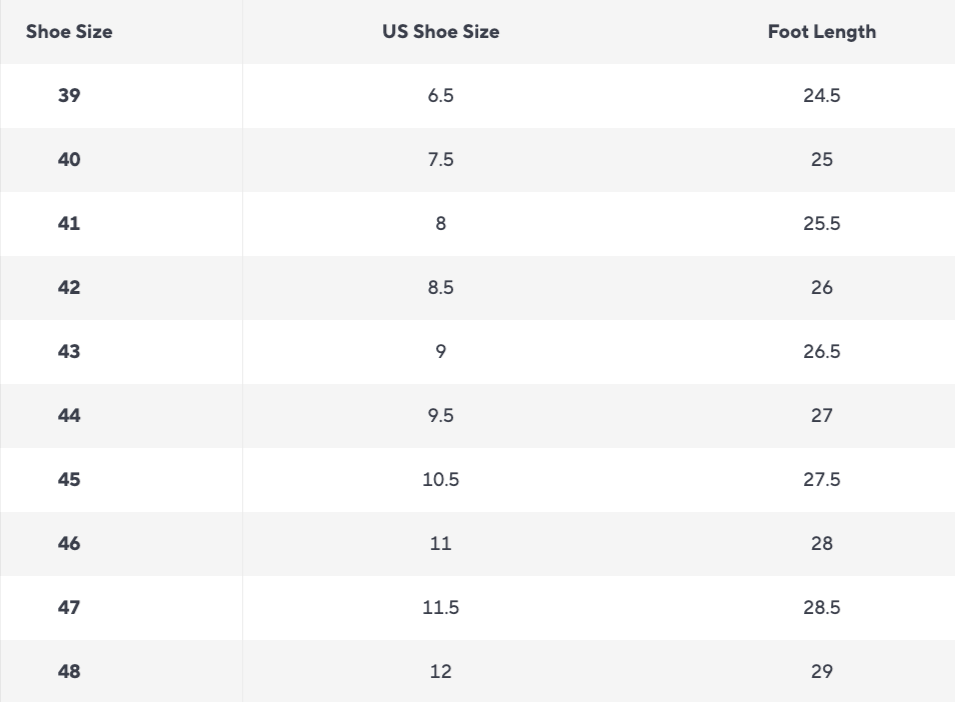Select shoe size 48 cell
This screenshot has height=702, width=955.
[69, 672]
